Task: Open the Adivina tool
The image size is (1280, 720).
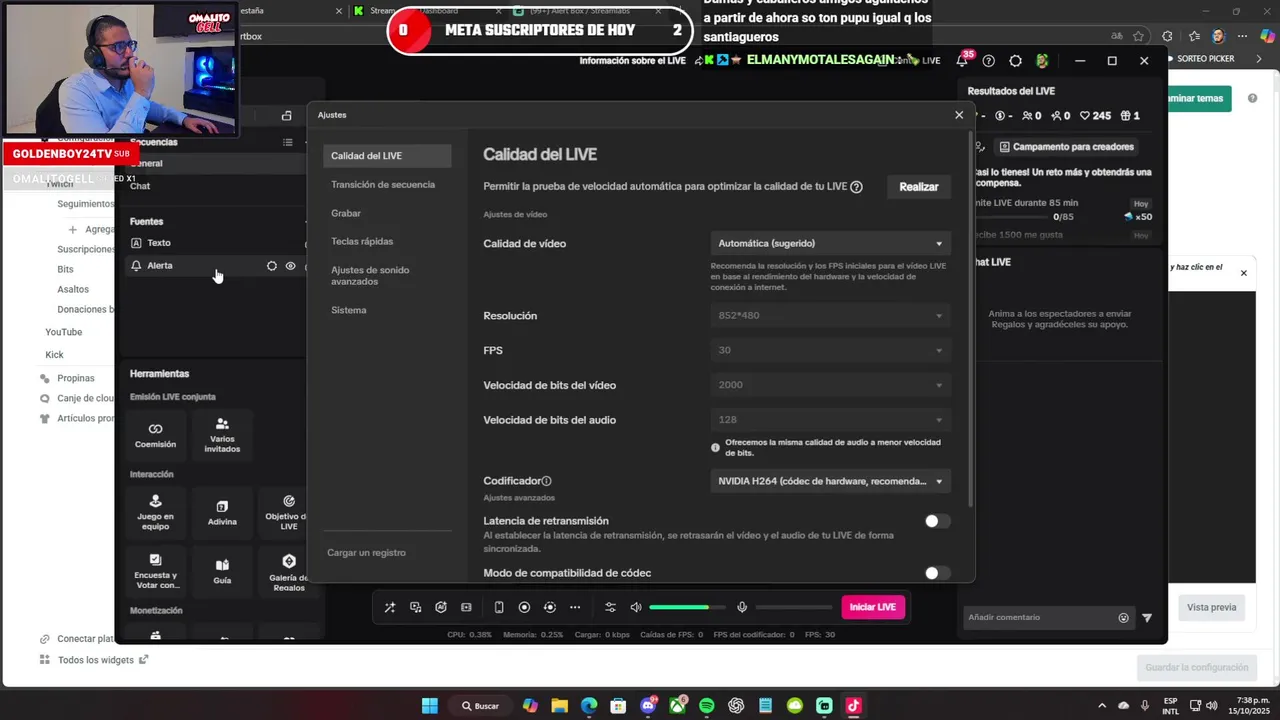Action: coord(222,512)
